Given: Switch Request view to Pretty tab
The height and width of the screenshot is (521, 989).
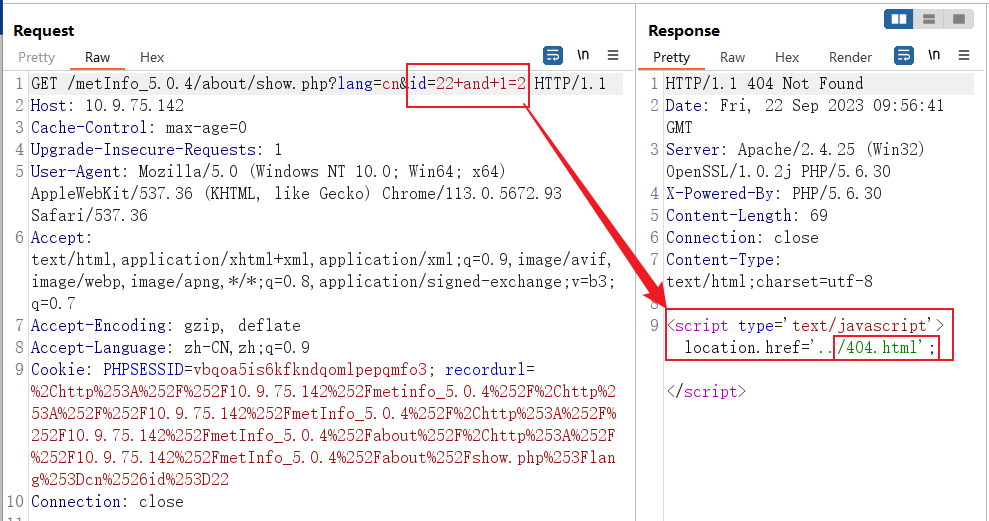Looking at the screenshot, I should tap(37, 57).
